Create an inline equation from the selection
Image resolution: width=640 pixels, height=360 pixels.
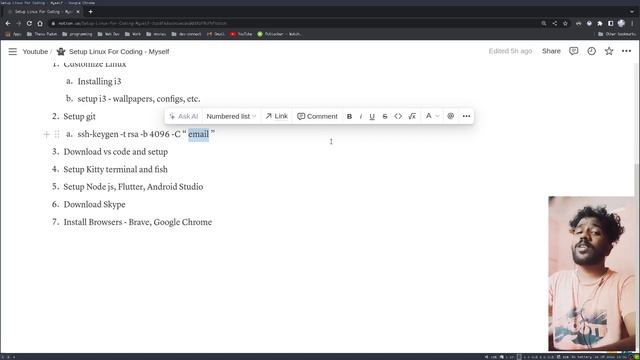click(412, 116)
